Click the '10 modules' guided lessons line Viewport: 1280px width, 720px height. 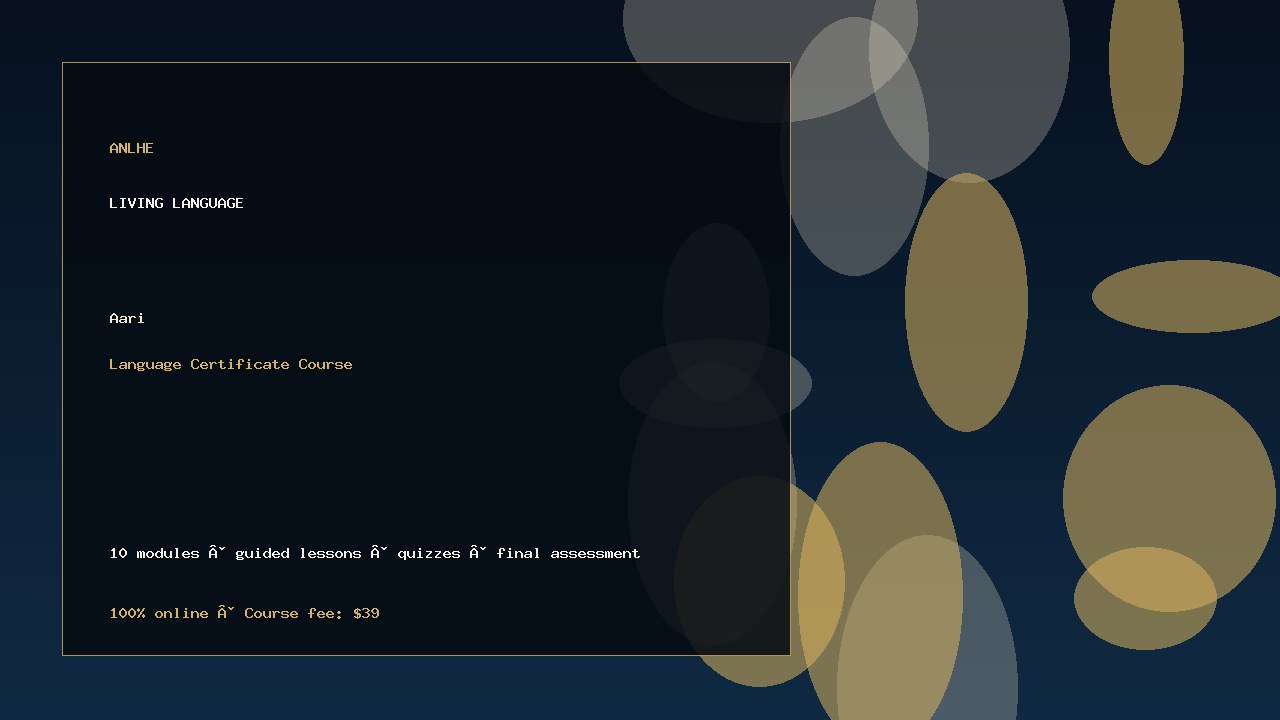[375, 553]
